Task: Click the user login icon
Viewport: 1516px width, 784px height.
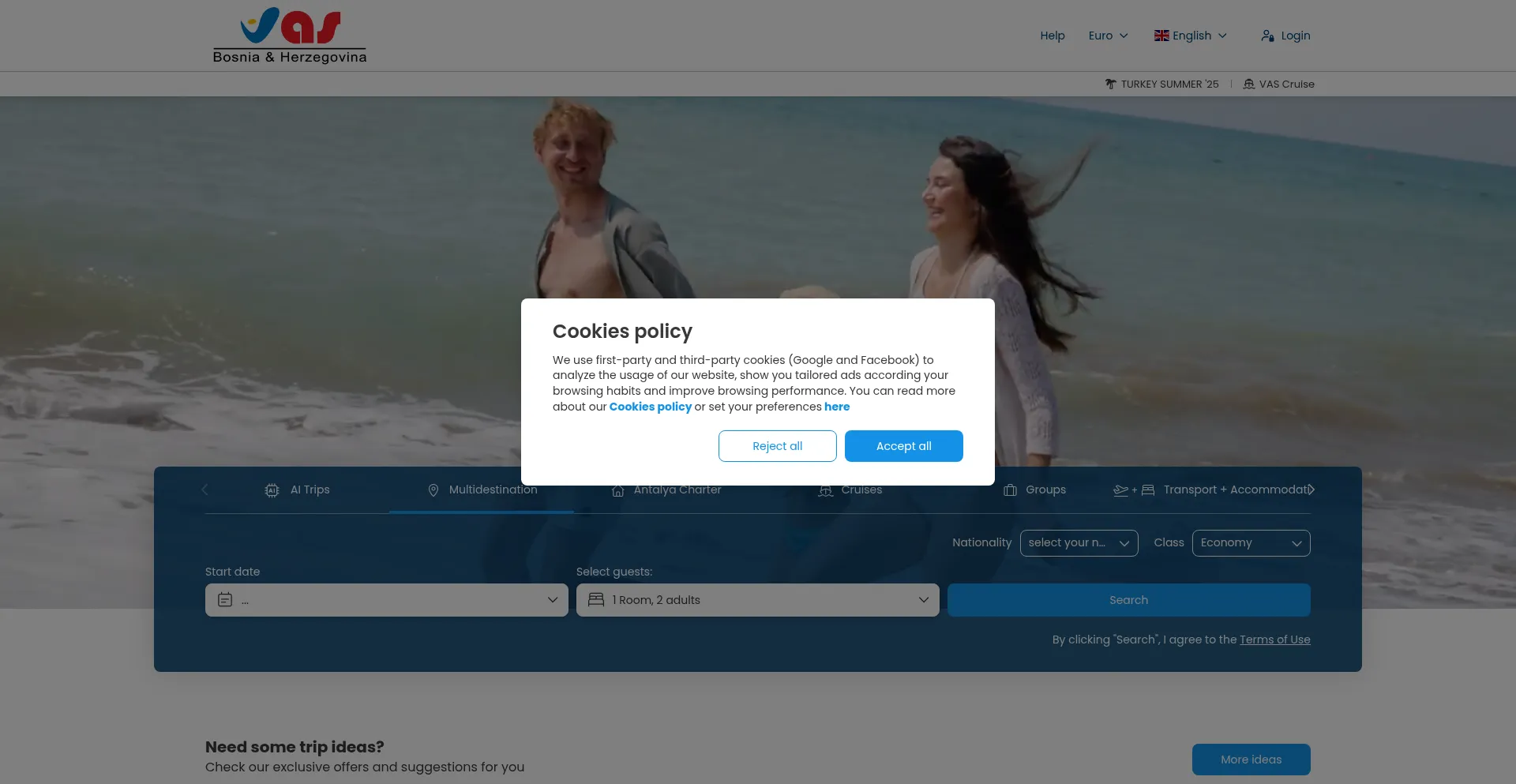Action: point(1268,36)
